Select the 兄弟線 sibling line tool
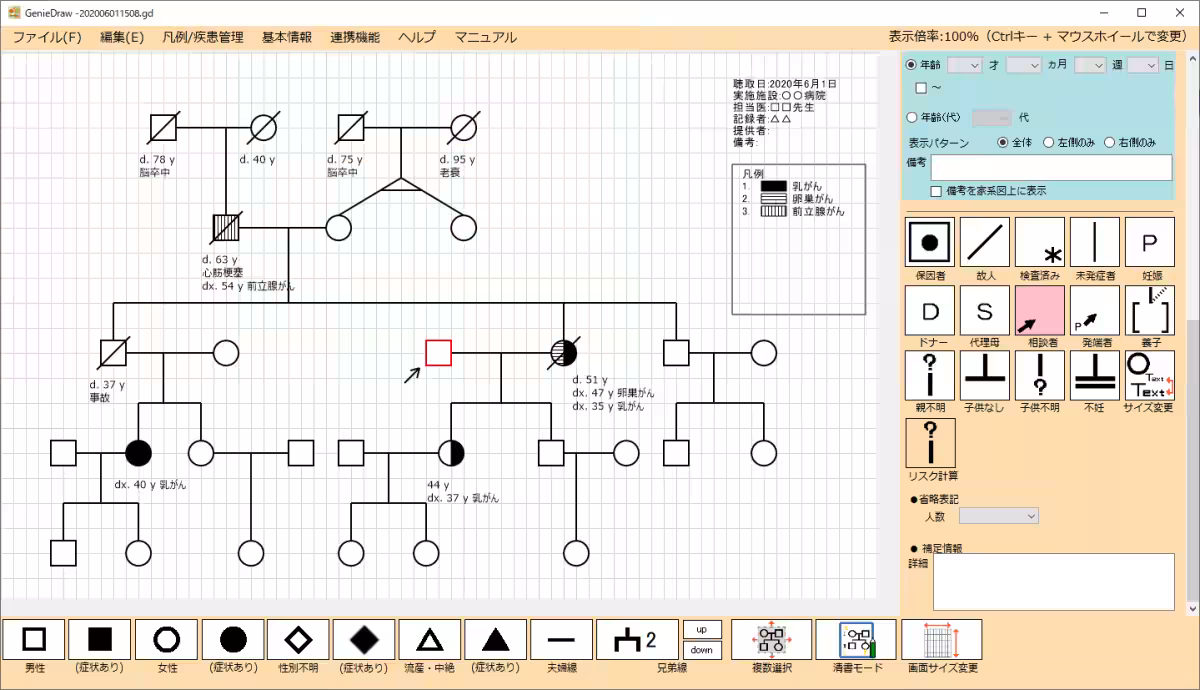This screenshot has height=690, width=1200. click(x=637, y=639)
